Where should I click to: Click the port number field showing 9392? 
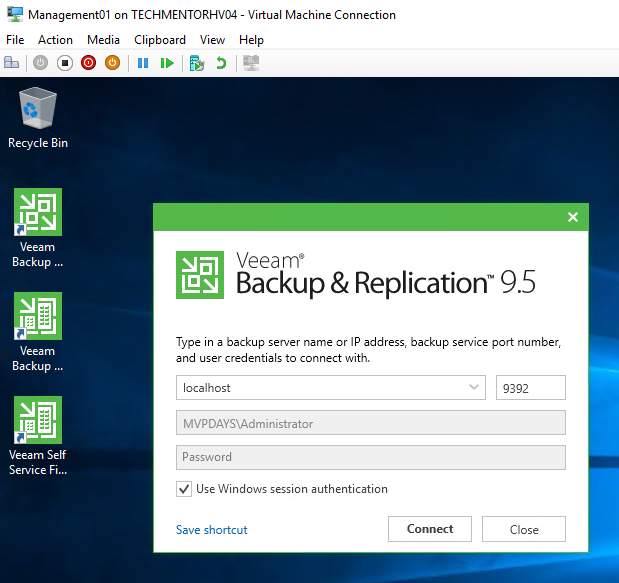530,388
